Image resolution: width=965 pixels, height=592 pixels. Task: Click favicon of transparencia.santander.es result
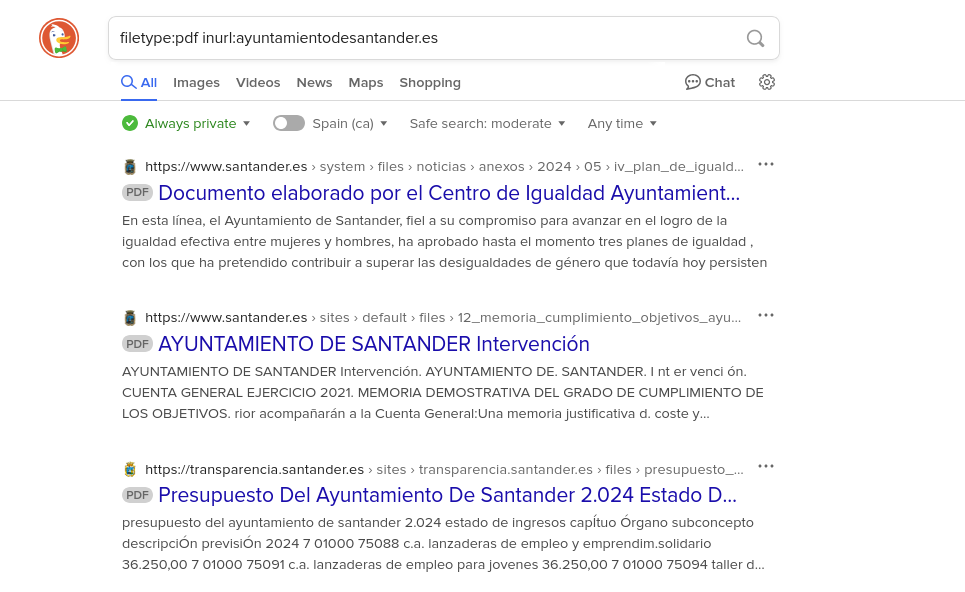click(x=130, y=470)
